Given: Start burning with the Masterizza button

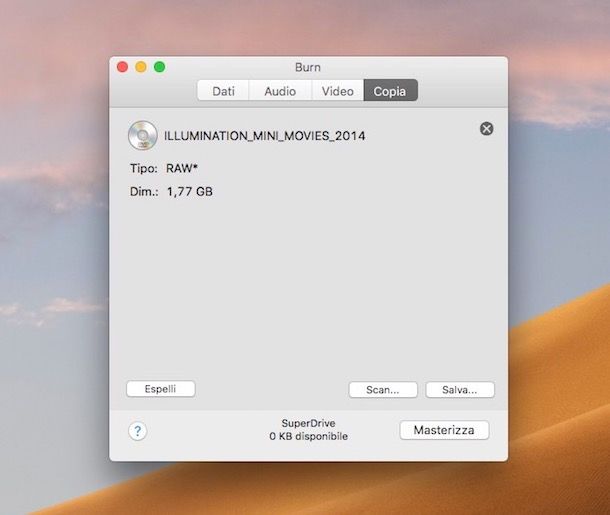Looking at the screenshot, I should pos(444,430).
